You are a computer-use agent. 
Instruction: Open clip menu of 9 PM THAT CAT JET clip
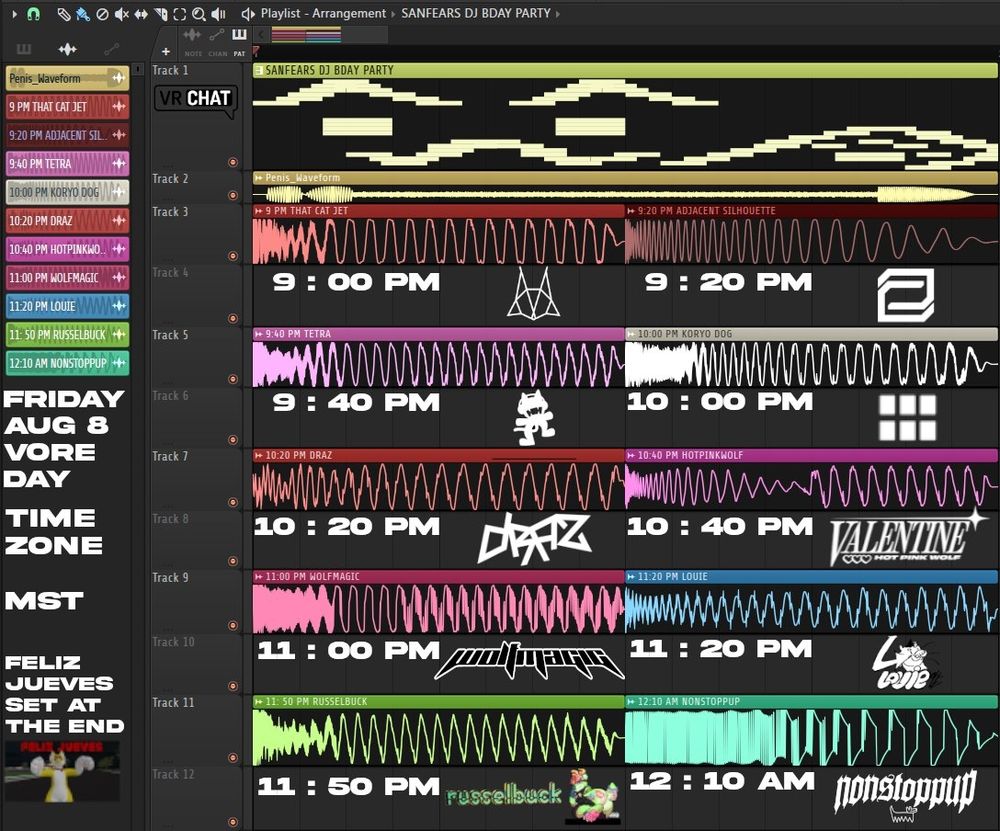tap(258, 210)
